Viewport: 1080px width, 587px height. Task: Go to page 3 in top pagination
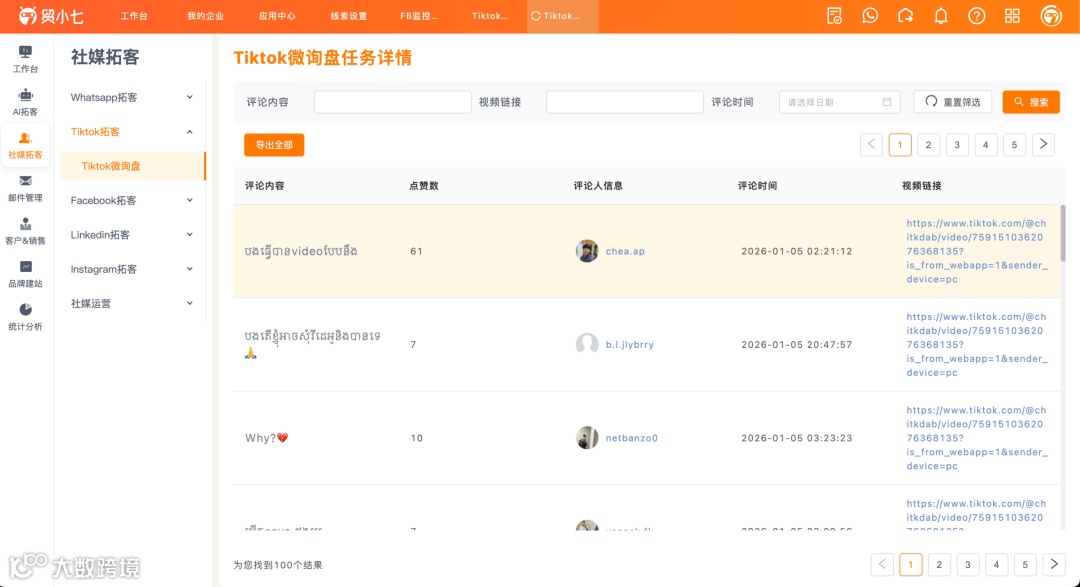pos(957,145)
